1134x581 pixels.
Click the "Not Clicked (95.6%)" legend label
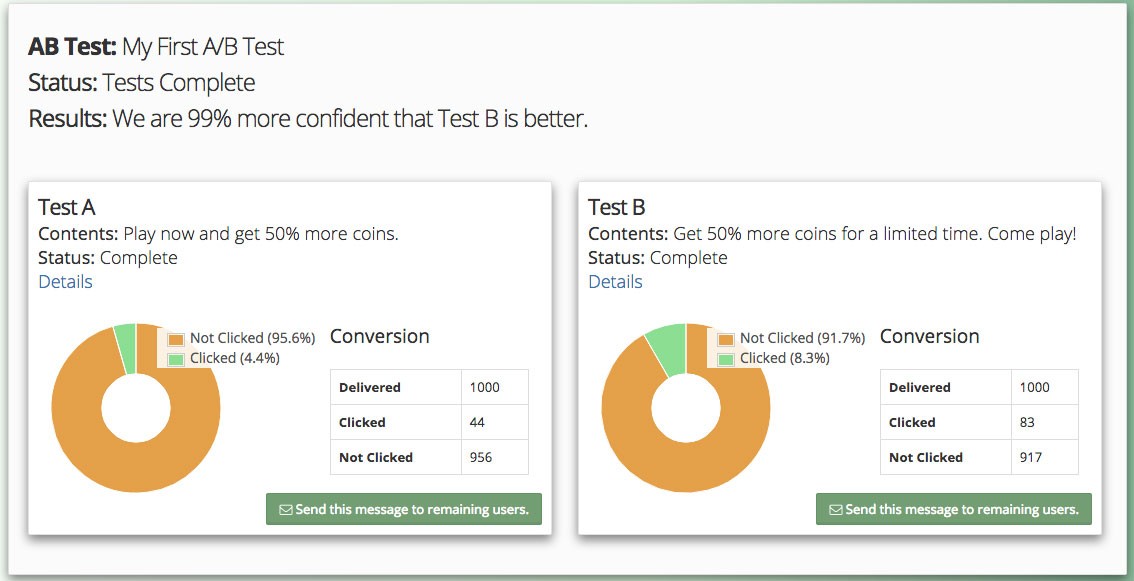[x=252, y=338]
